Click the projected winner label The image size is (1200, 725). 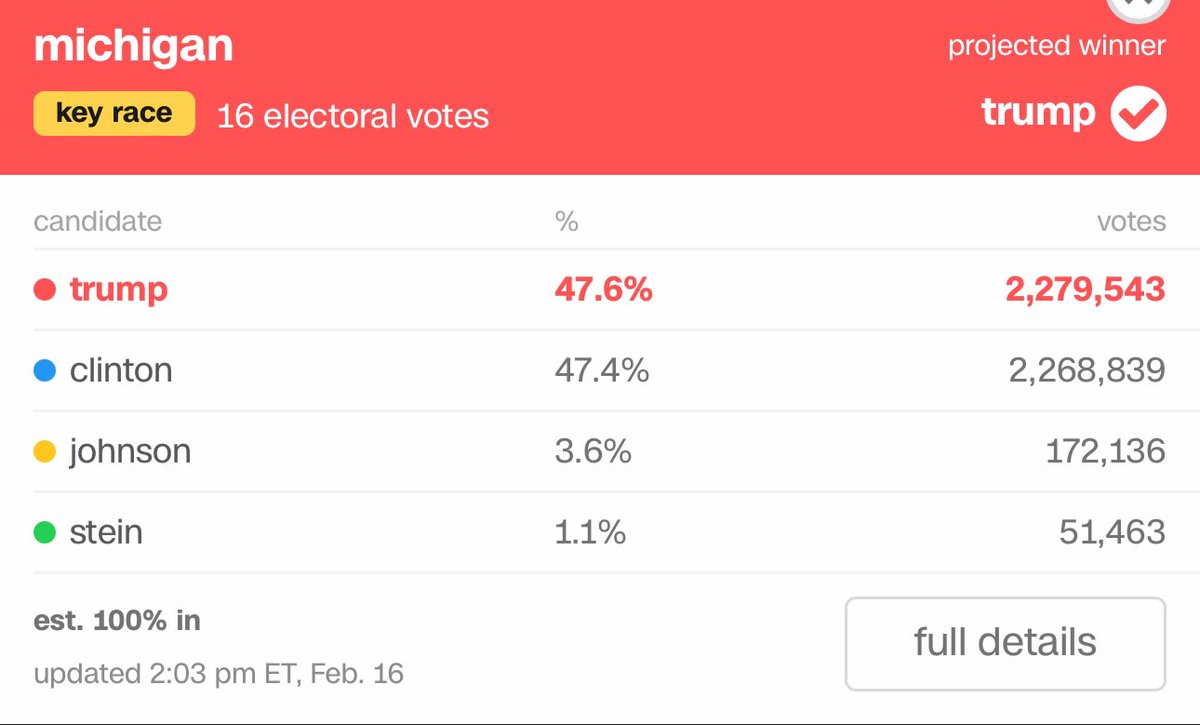(1057, 46)
